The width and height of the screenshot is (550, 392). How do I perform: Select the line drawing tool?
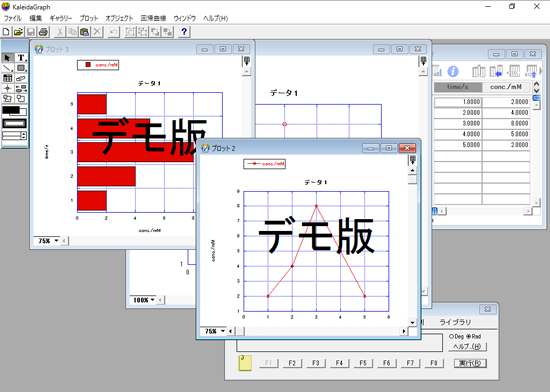8,68
